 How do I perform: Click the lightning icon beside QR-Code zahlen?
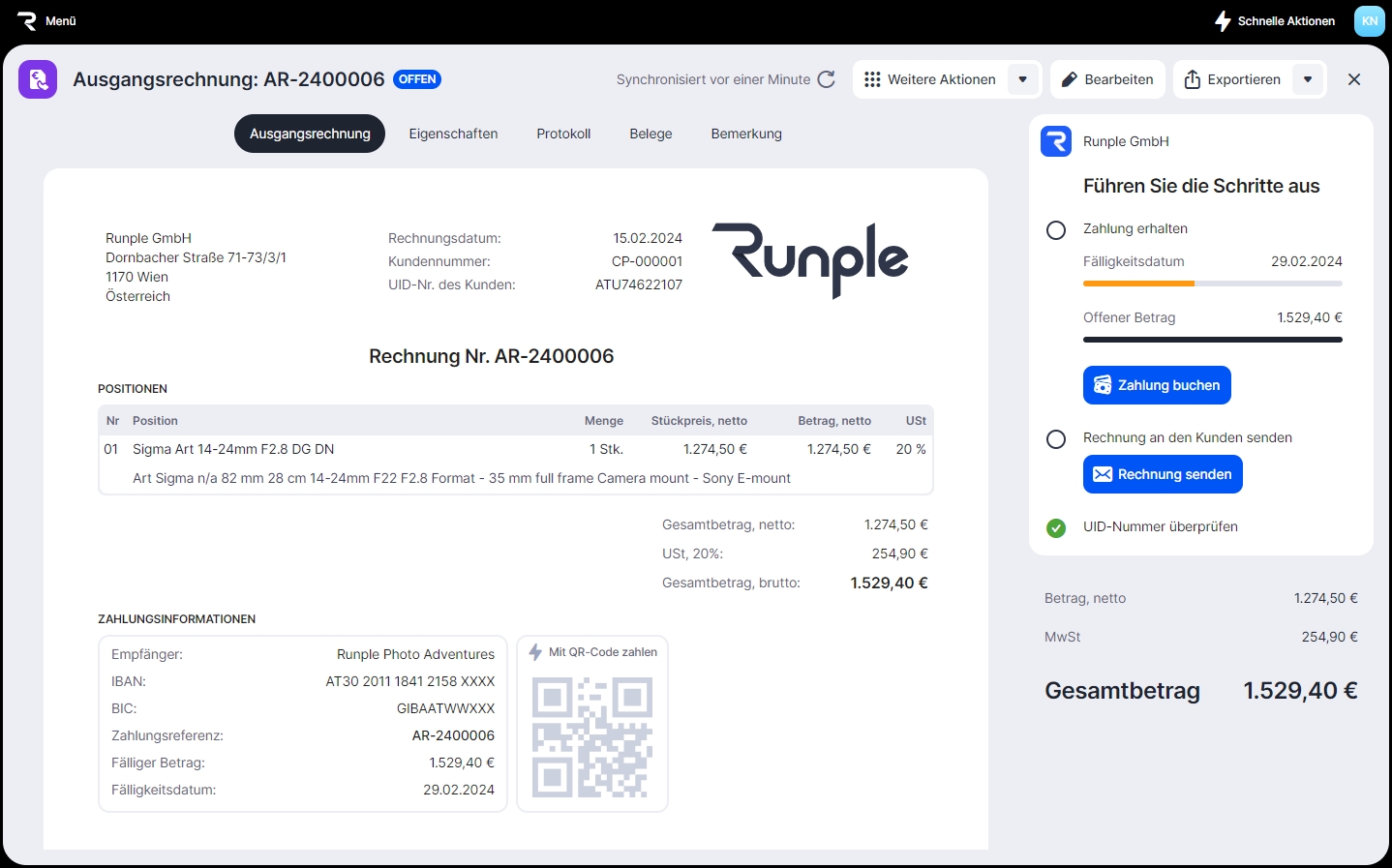coord(535,652)
